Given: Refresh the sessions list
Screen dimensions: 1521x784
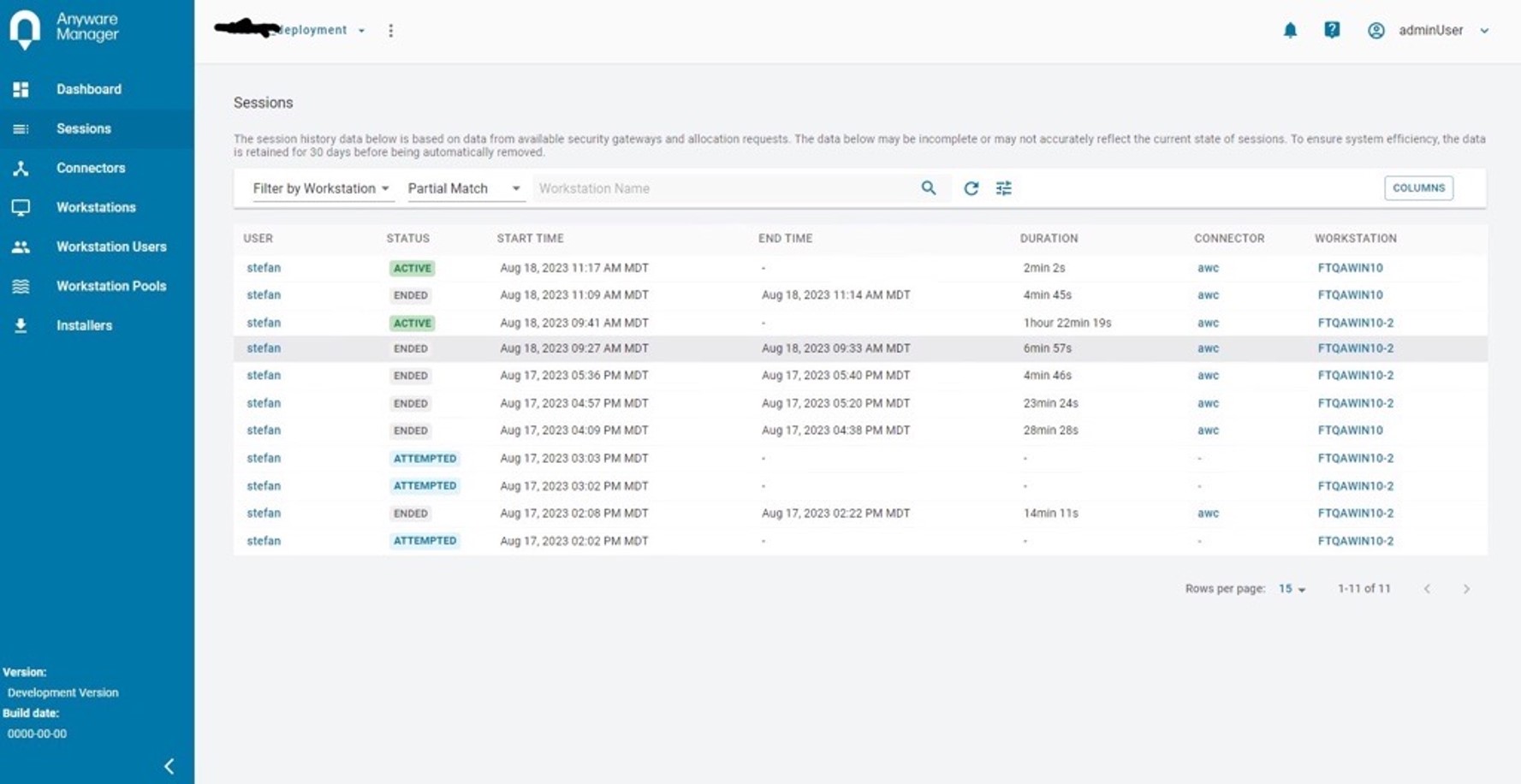Looking at the screenshot, I should point(971,187).
